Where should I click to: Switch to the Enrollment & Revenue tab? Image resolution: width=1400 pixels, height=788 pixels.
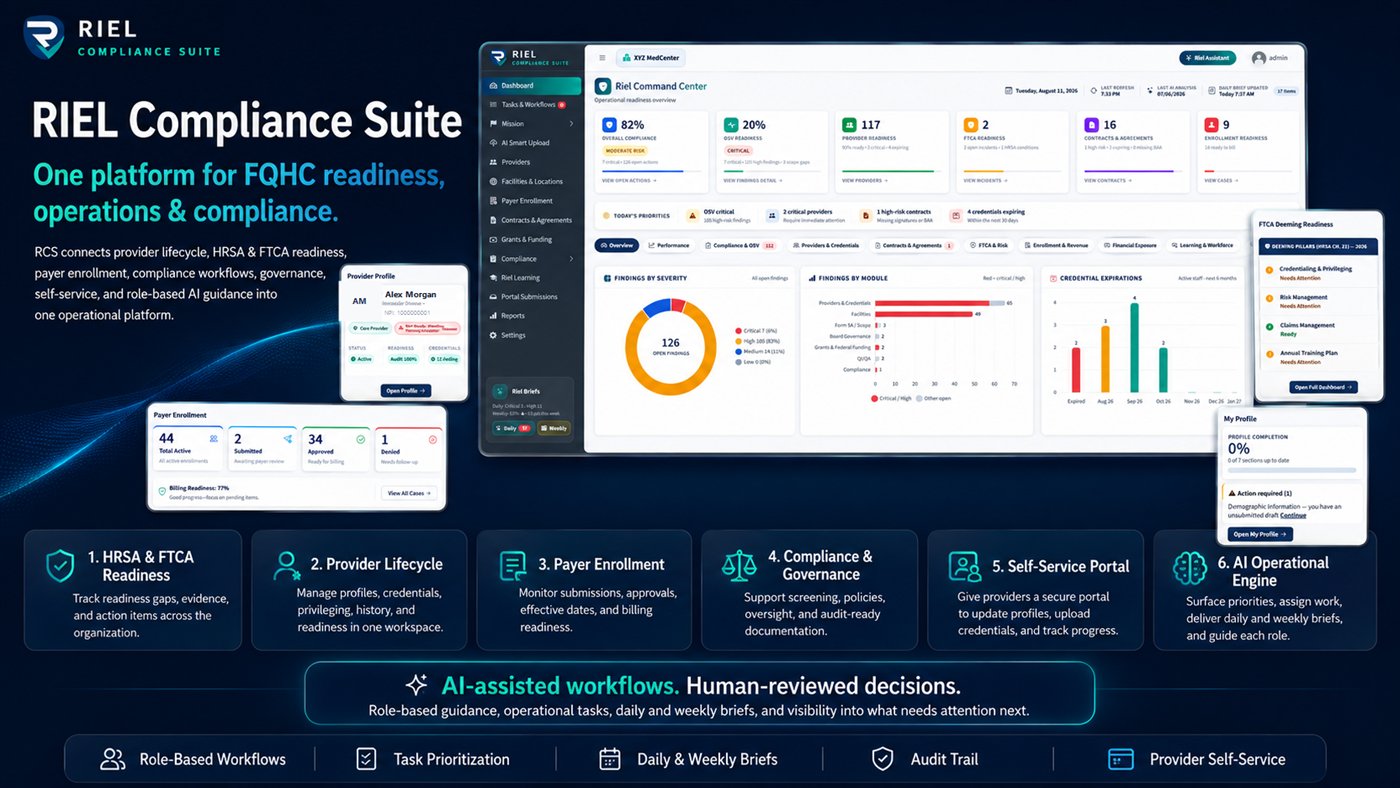pyautogui.click(x=1056, y=245)
